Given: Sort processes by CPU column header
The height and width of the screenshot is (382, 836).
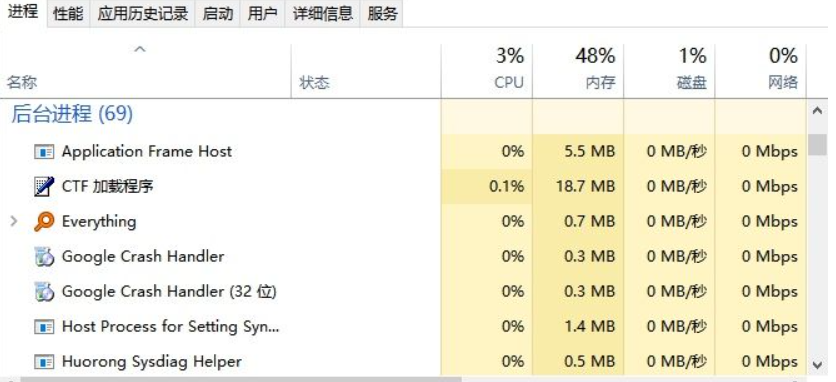Looking at the screenshot, I should click(487, 69).
